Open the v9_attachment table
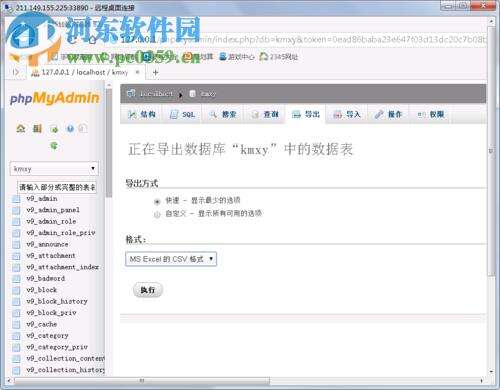This screenshot has height=390, width=500. (x=51, y=256)
